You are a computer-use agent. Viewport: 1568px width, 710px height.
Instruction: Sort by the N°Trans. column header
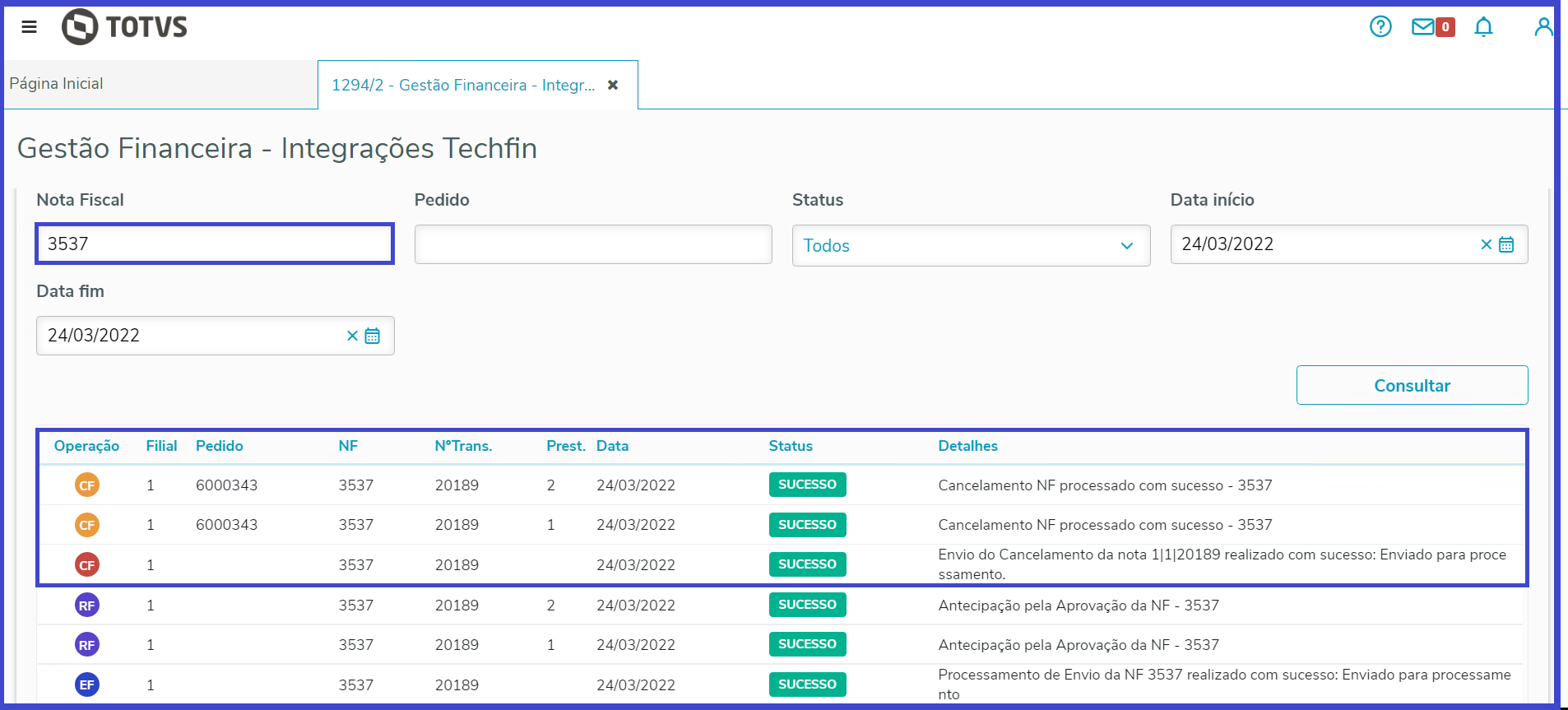(463, 446)
